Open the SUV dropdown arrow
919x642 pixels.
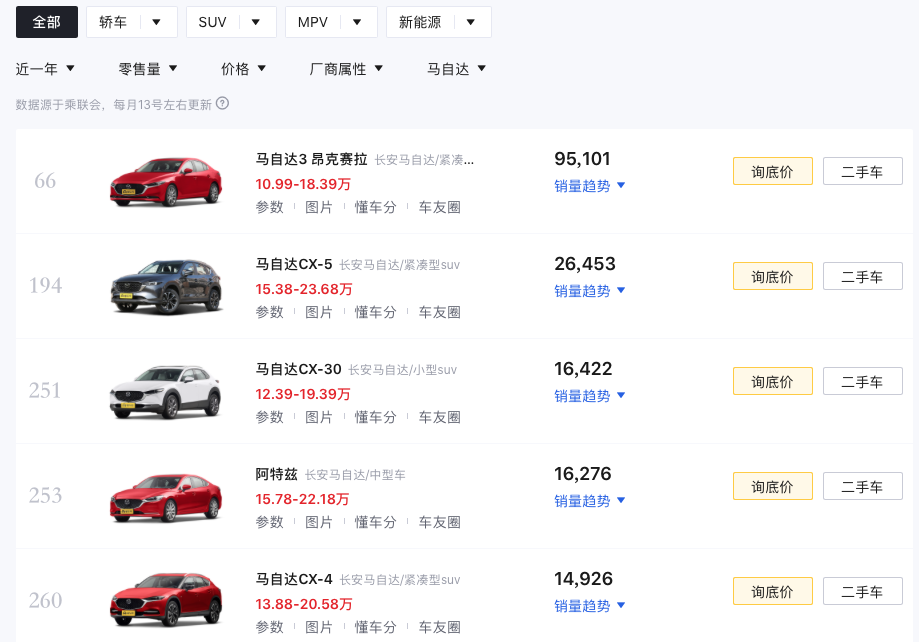[256, 22]
